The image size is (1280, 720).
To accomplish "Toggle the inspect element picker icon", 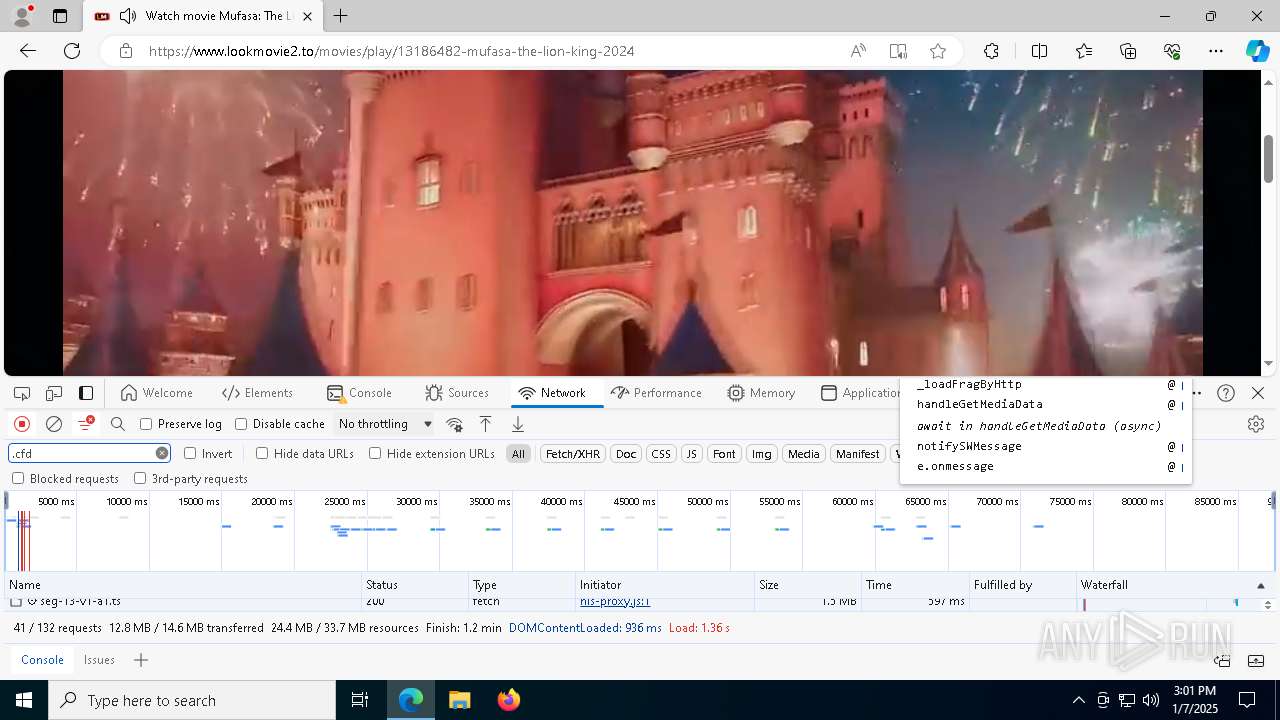I will pos(22,393).
